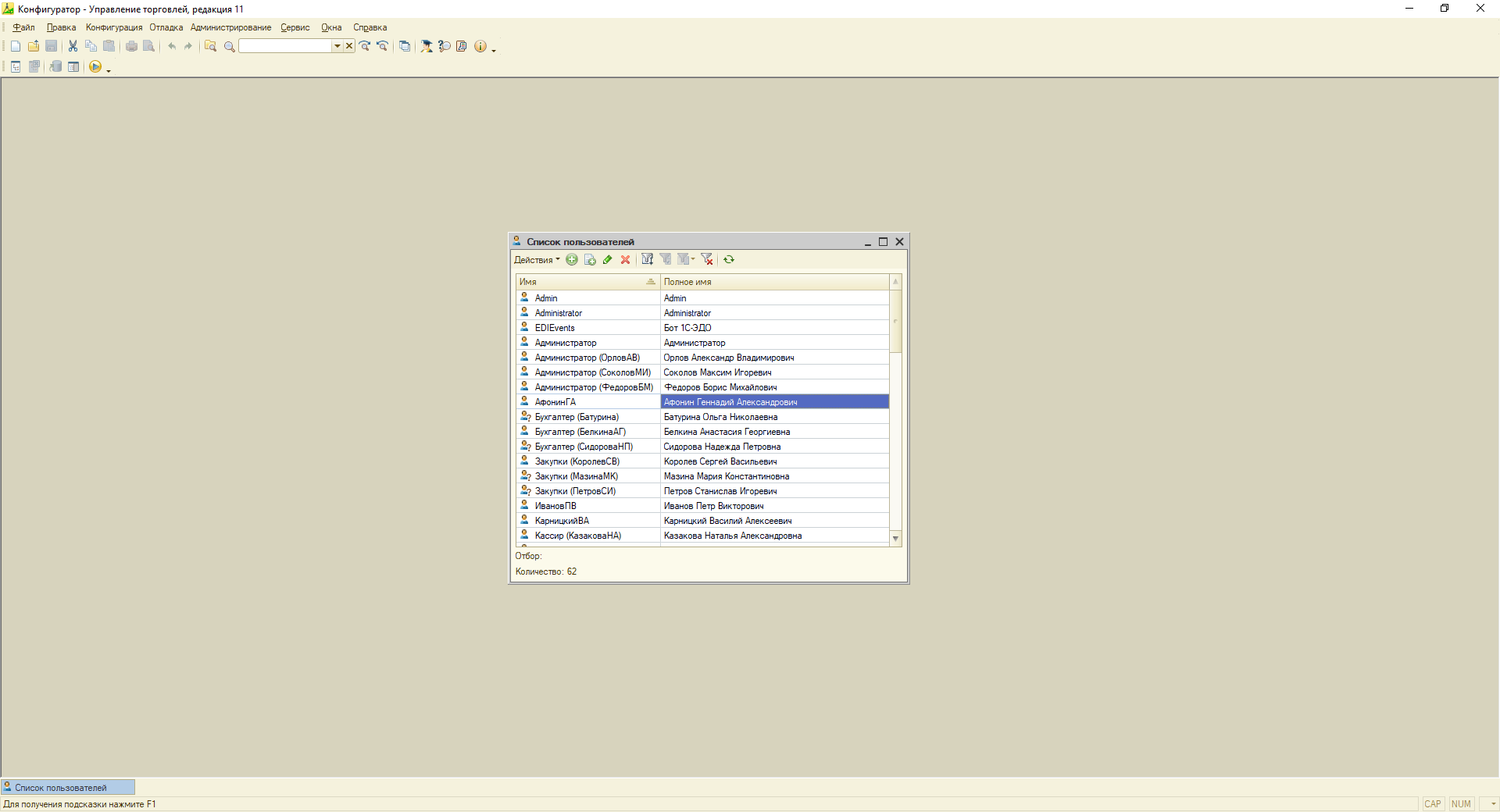The width and height of the screenshot is (1500, 812).
Task: Delete selected user with red X
Action: point(625,260)
